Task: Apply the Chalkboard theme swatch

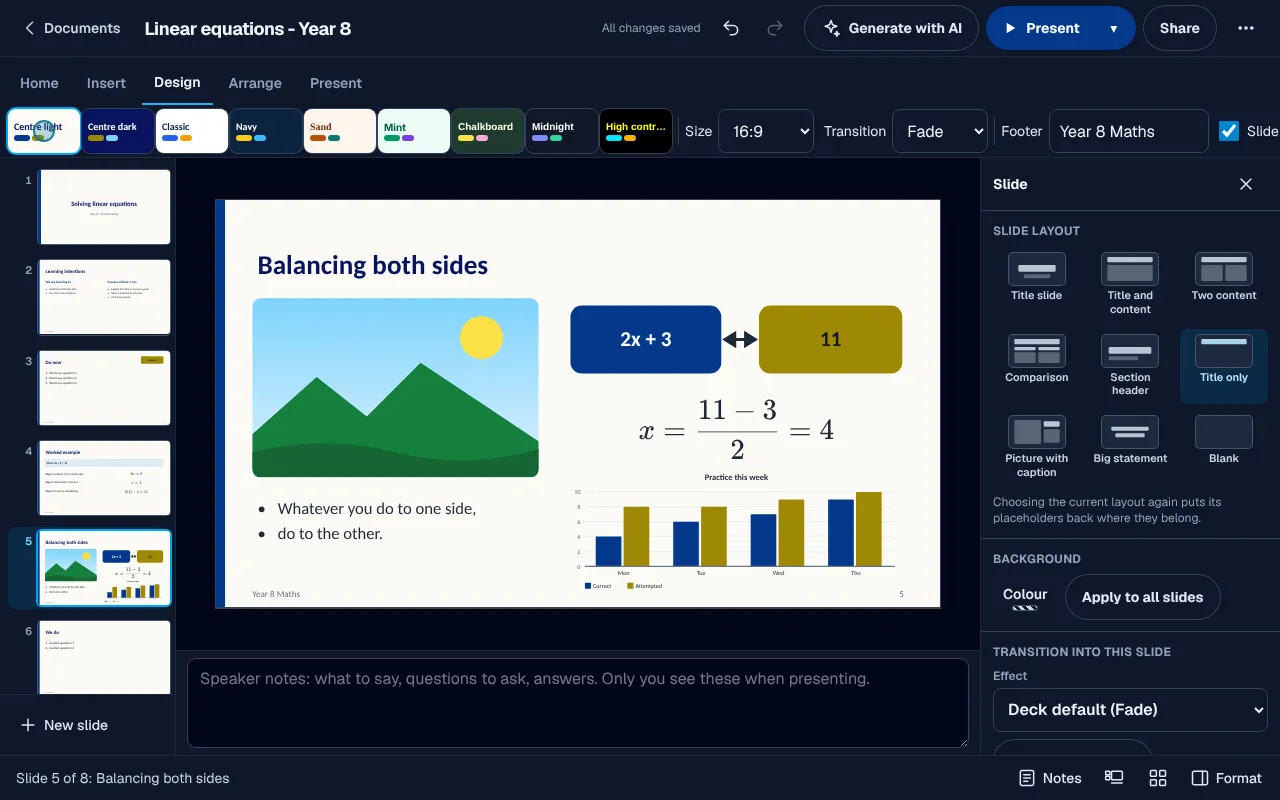Action: [488, 131]
